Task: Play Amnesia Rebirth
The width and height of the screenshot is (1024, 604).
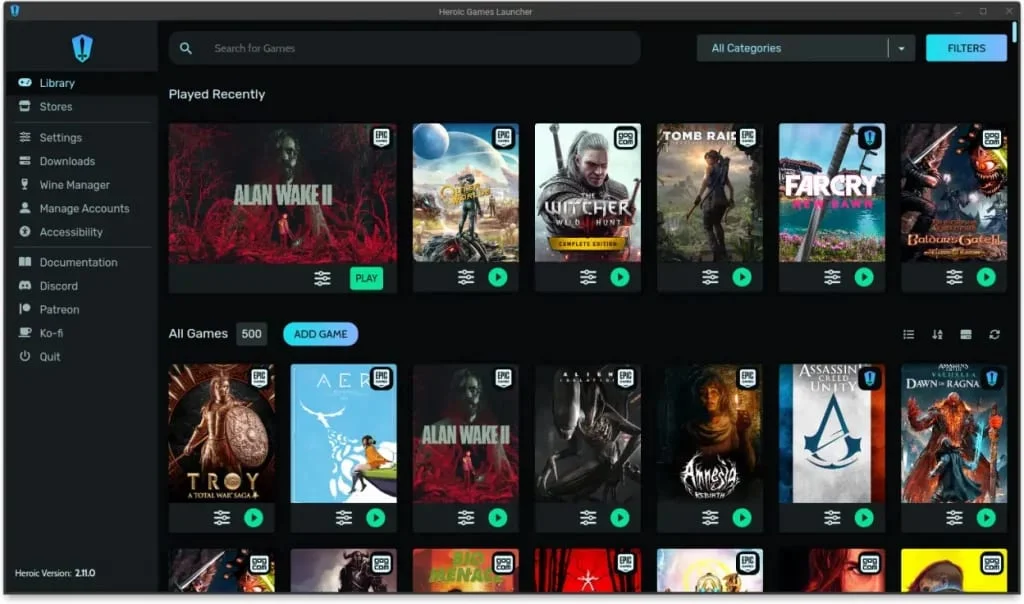Action: pyautogui.click(x=742, y=518)
